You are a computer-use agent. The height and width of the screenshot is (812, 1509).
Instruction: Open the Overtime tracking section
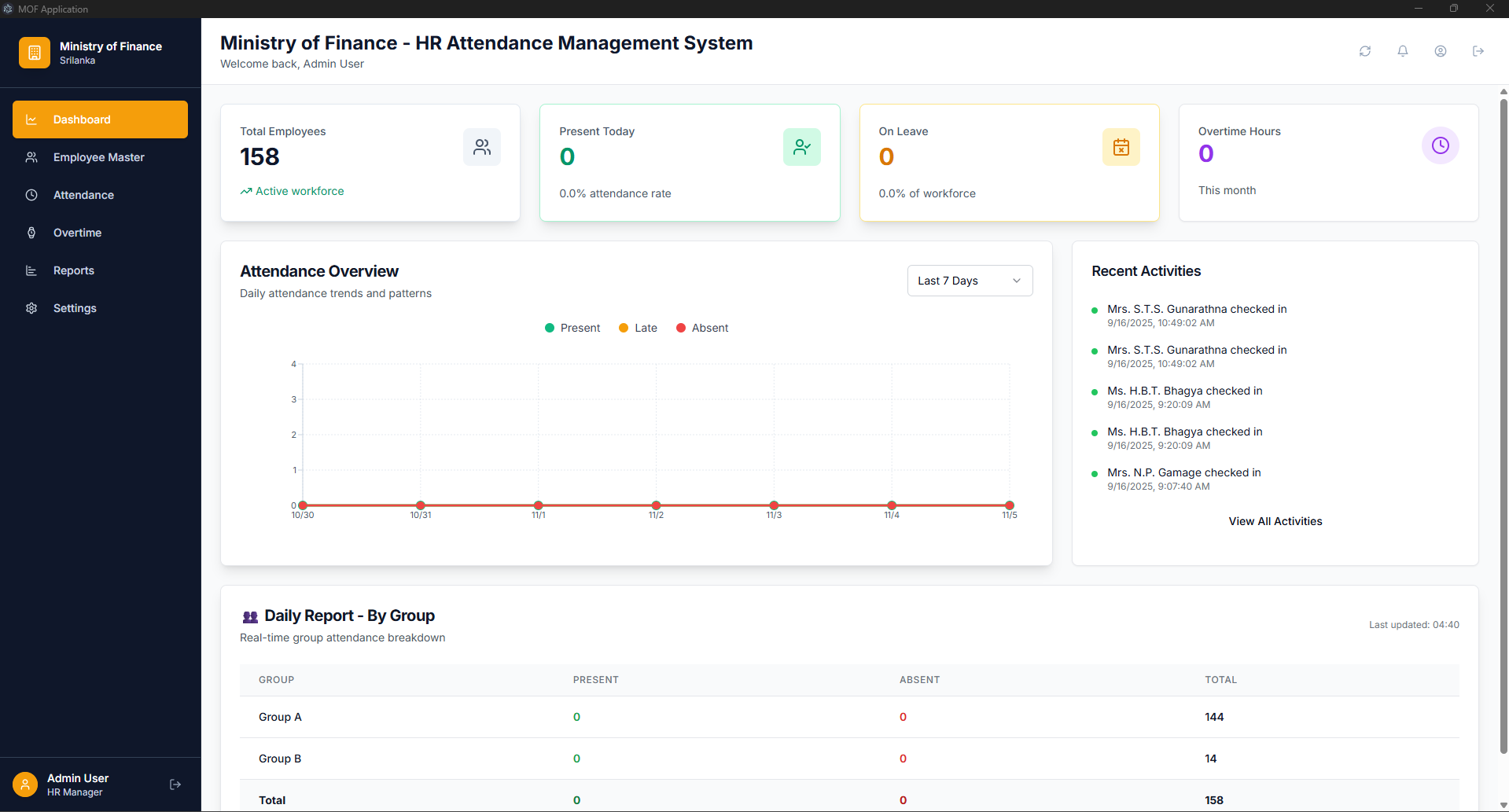point(77,232)
